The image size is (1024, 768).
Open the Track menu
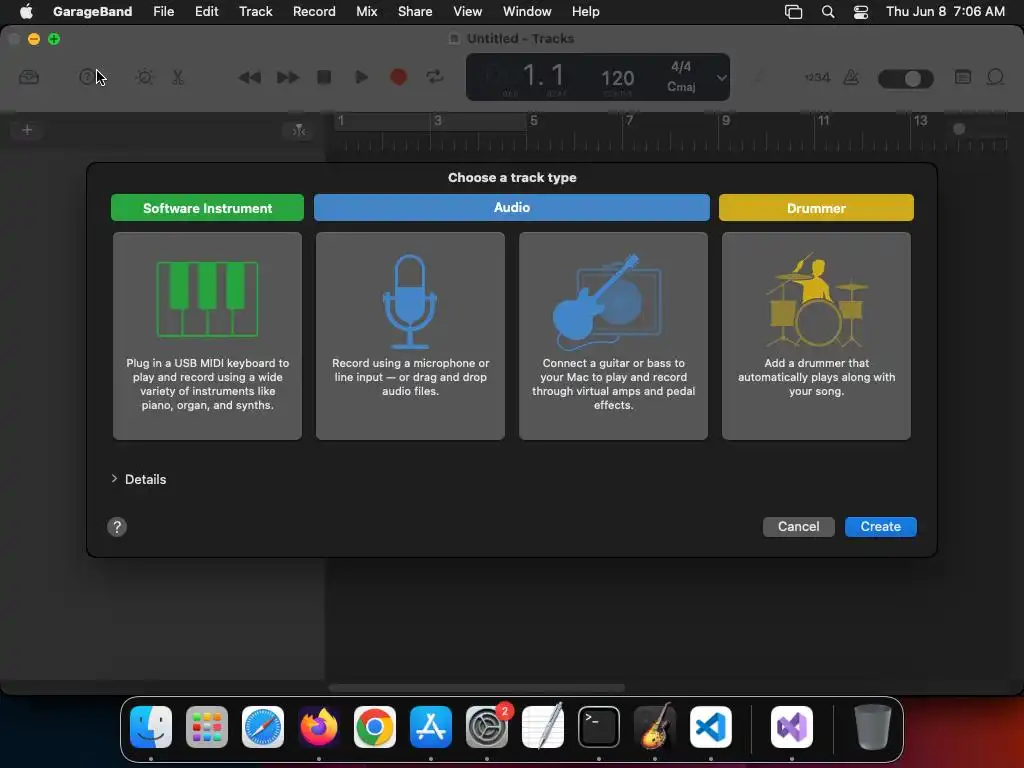255,11
